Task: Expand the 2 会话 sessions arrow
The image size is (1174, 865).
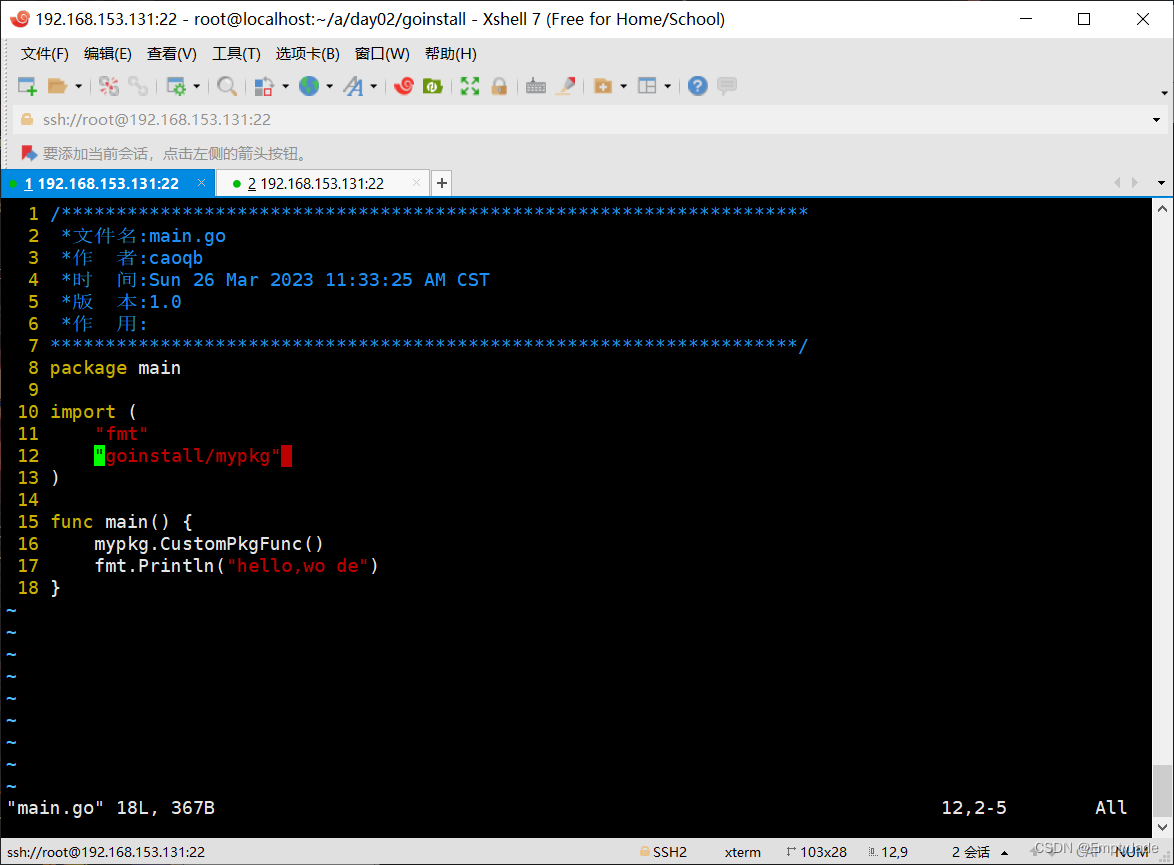Action: [x=1004, y=852]
